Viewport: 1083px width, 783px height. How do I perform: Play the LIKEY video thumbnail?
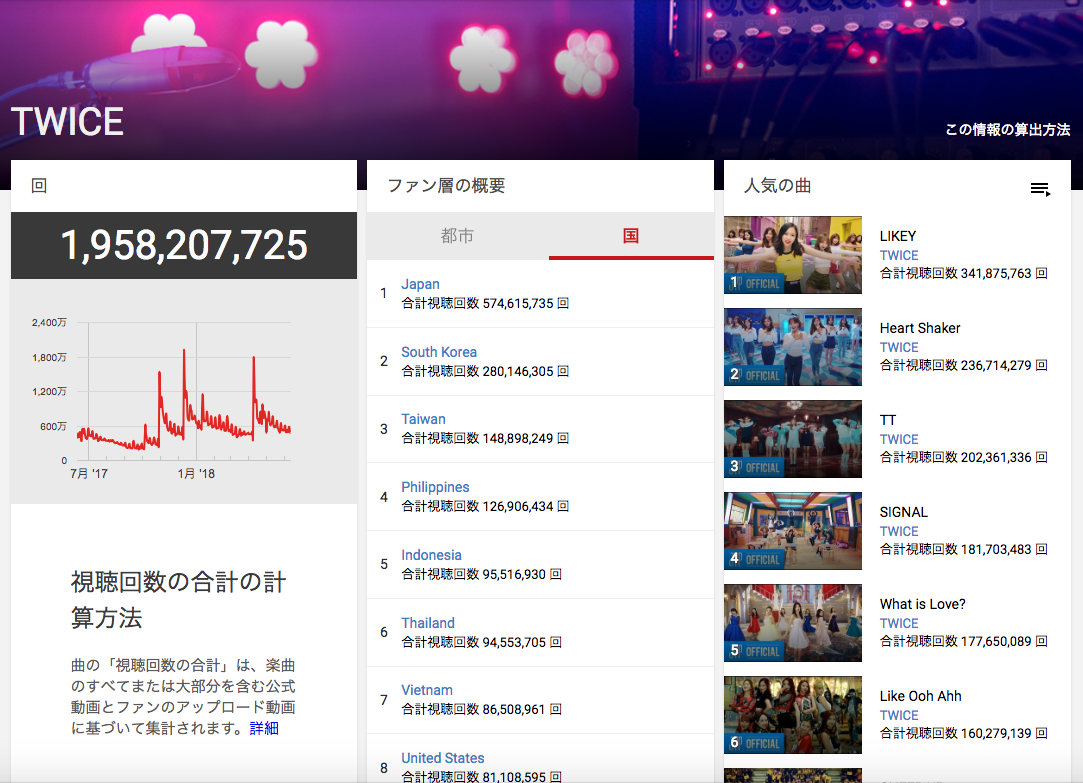pyautogui.click(x=793, y=255)
